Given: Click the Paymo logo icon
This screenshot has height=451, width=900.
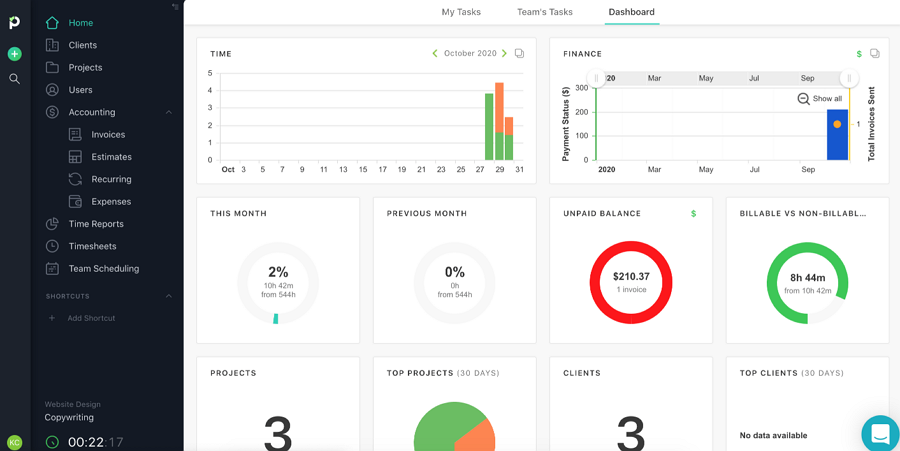Looking at the screenshot, I should [x=14, y=23].
